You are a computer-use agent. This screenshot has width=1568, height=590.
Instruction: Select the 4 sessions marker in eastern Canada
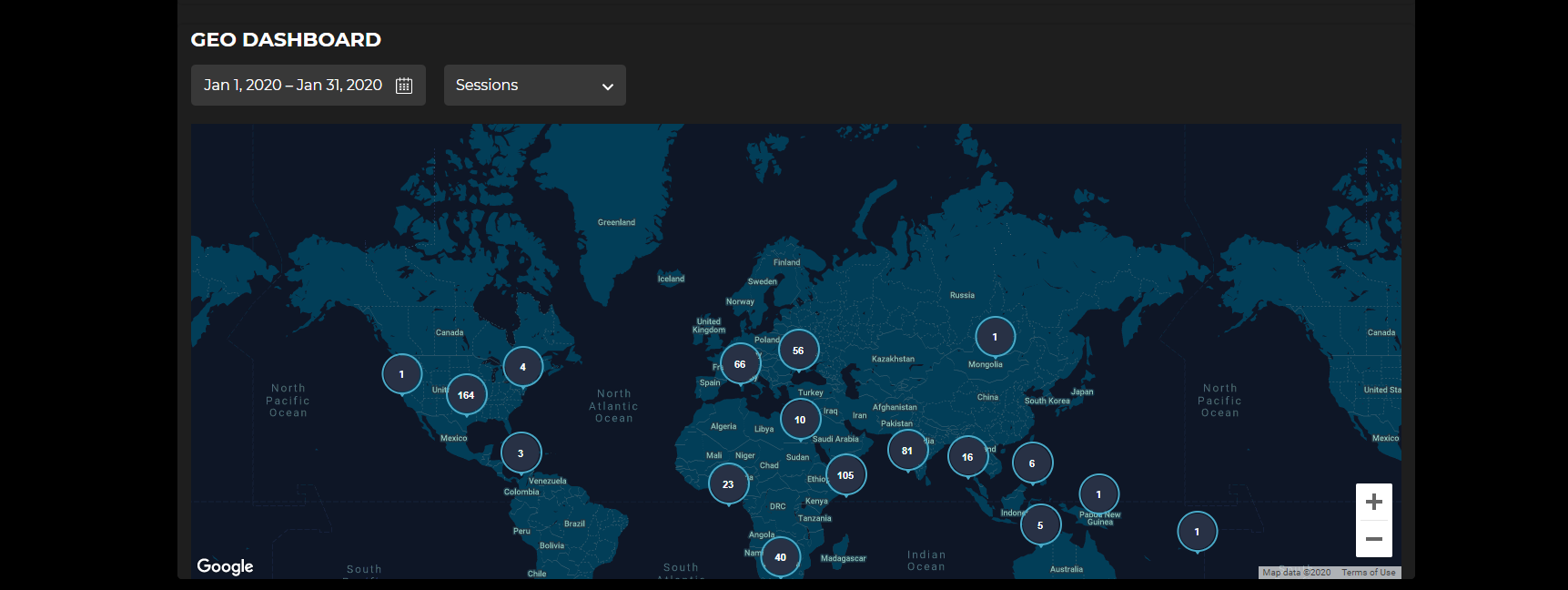tap(522, 367)
